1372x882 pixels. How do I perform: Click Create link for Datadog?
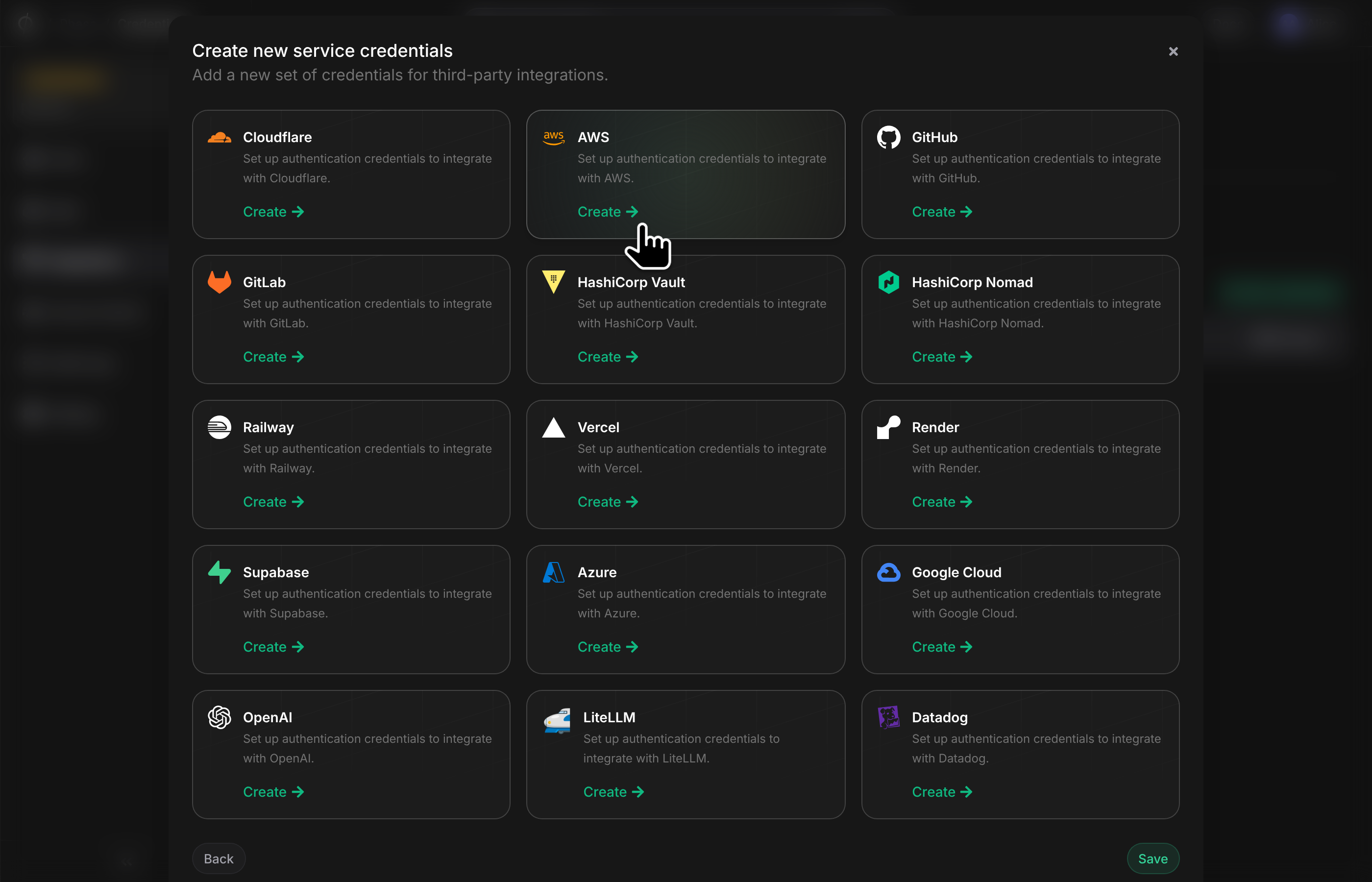pos(942,791)
